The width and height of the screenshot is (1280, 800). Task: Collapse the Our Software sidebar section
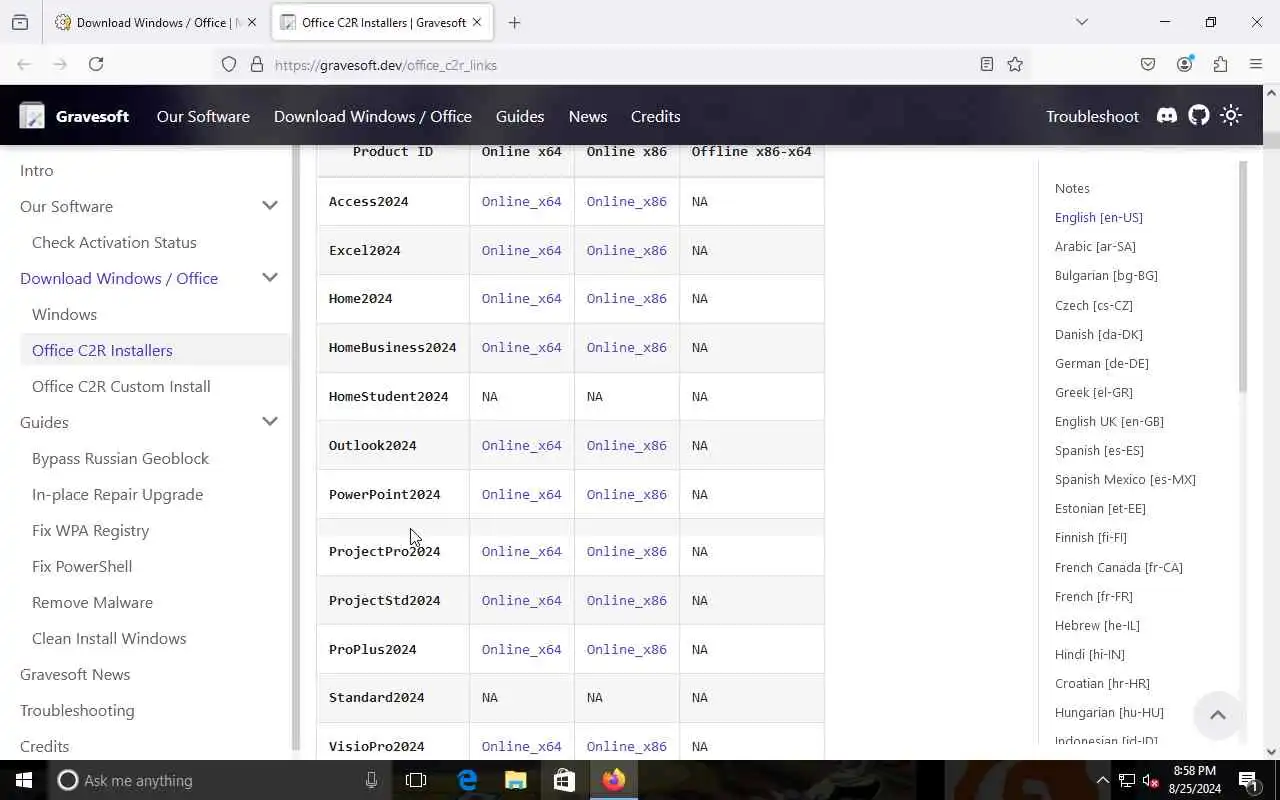coord(270,206)
